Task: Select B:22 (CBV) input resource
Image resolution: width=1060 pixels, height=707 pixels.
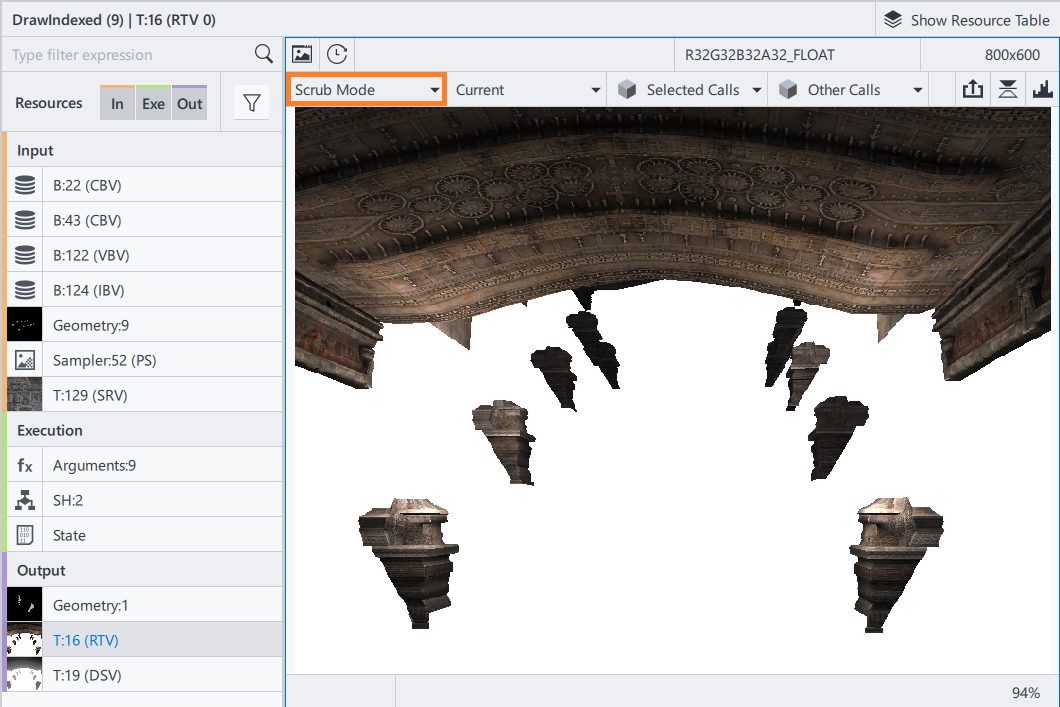Action: pos(87,185)
